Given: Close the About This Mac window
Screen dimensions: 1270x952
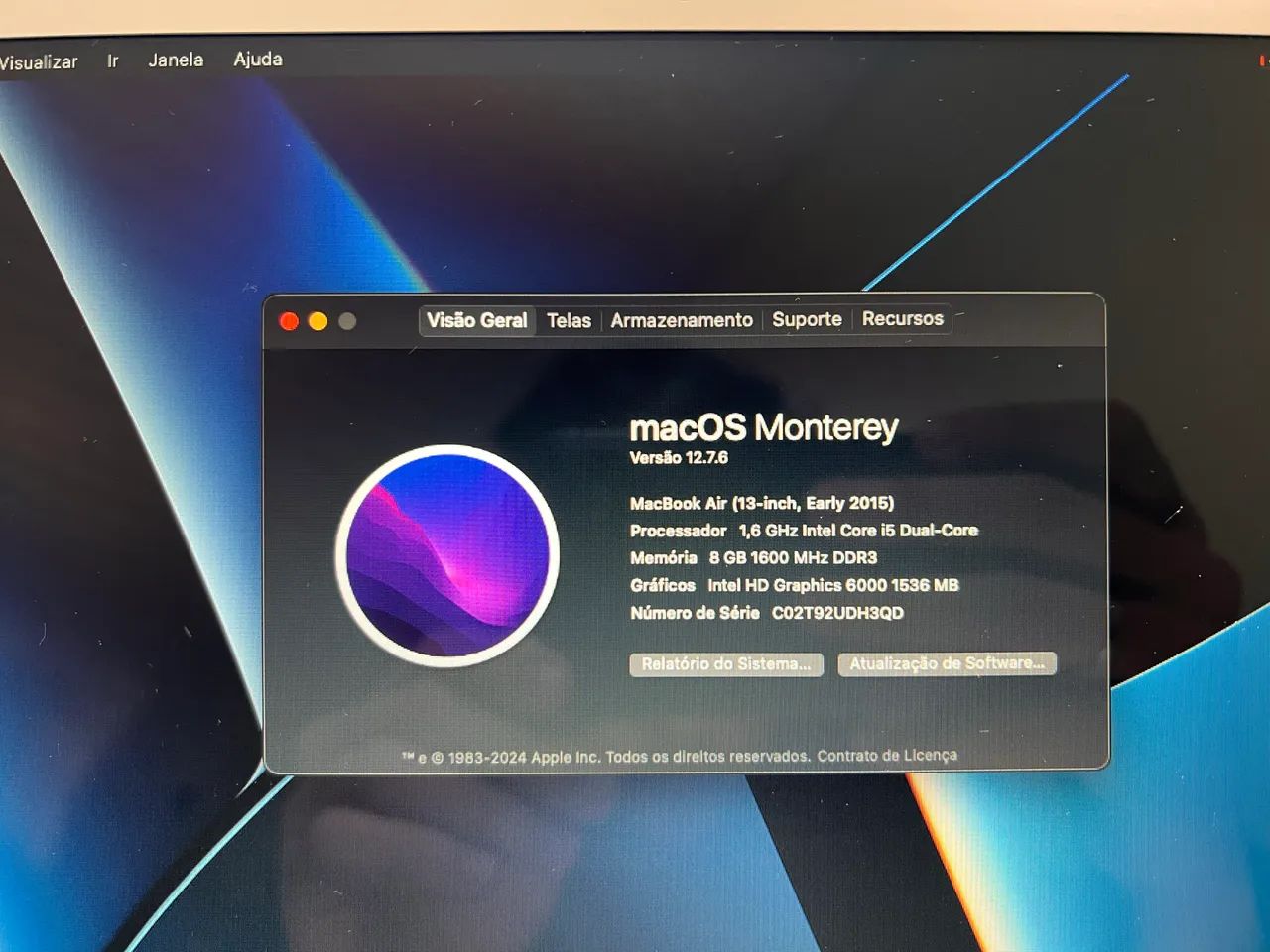Looking at the screenshot, I should coord(289,321).
